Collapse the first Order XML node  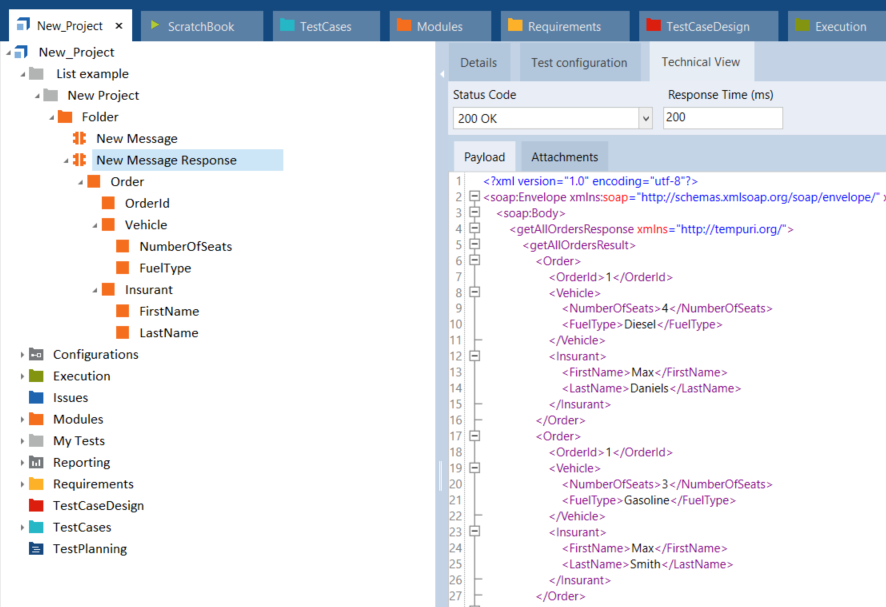coord(474,261)
